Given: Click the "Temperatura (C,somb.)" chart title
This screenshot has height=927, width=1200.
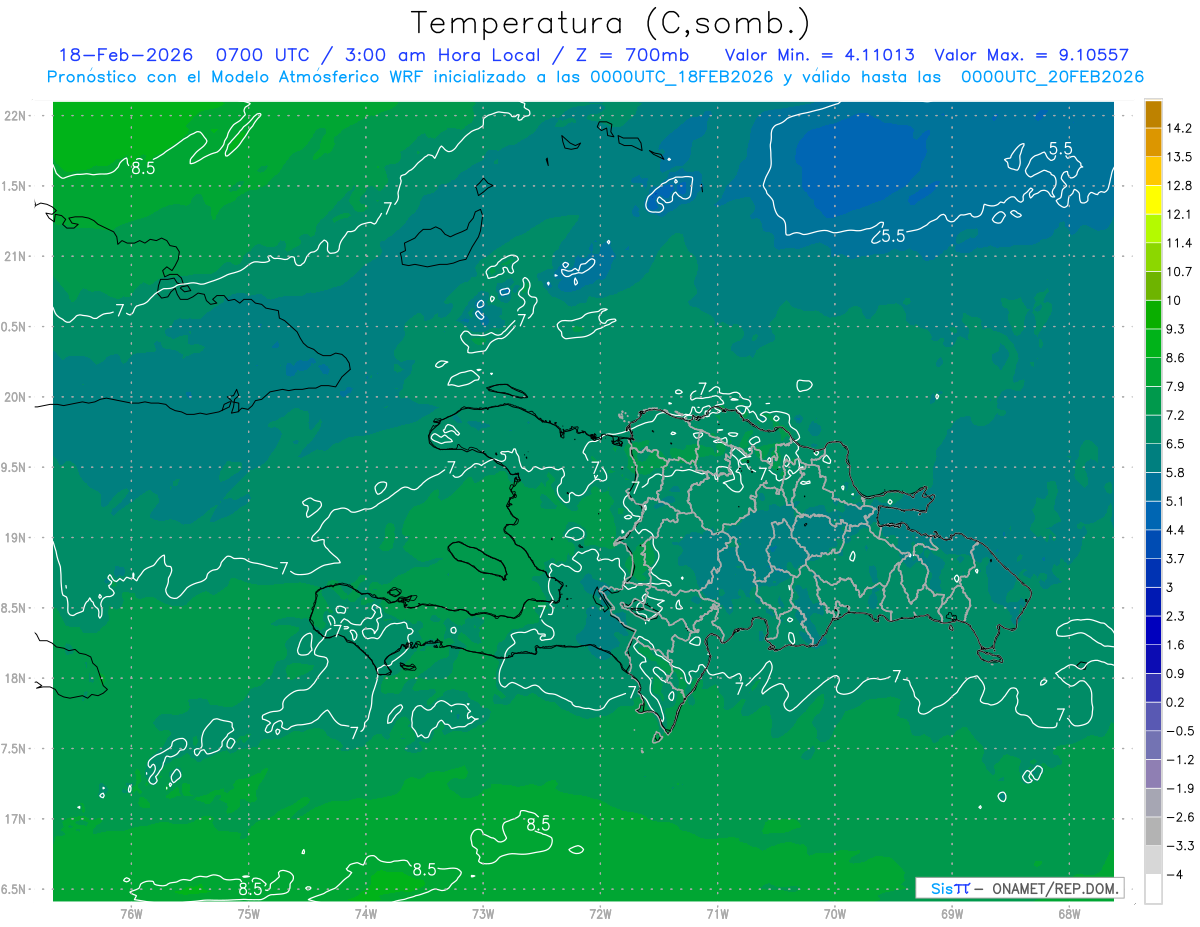Looking at the screenshot, I should click(611, 23).
